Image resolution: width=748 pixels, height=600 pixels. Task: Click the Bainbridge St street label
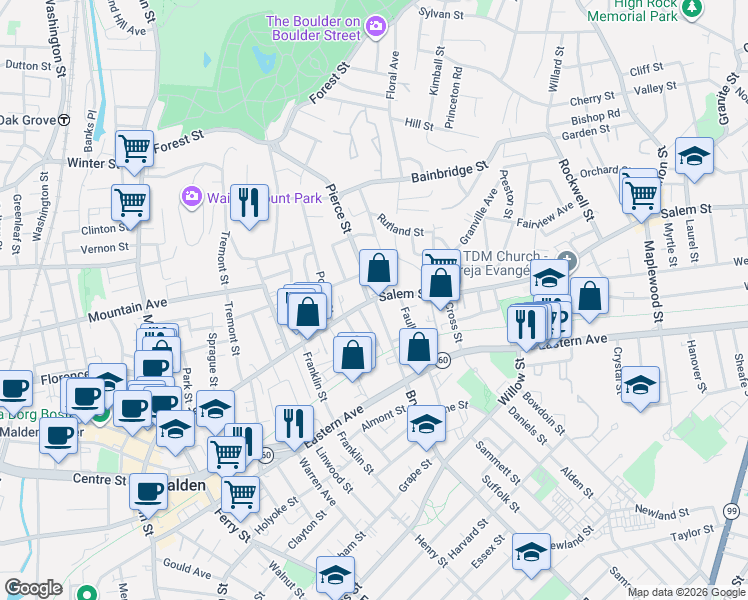(x=450, y=172)
